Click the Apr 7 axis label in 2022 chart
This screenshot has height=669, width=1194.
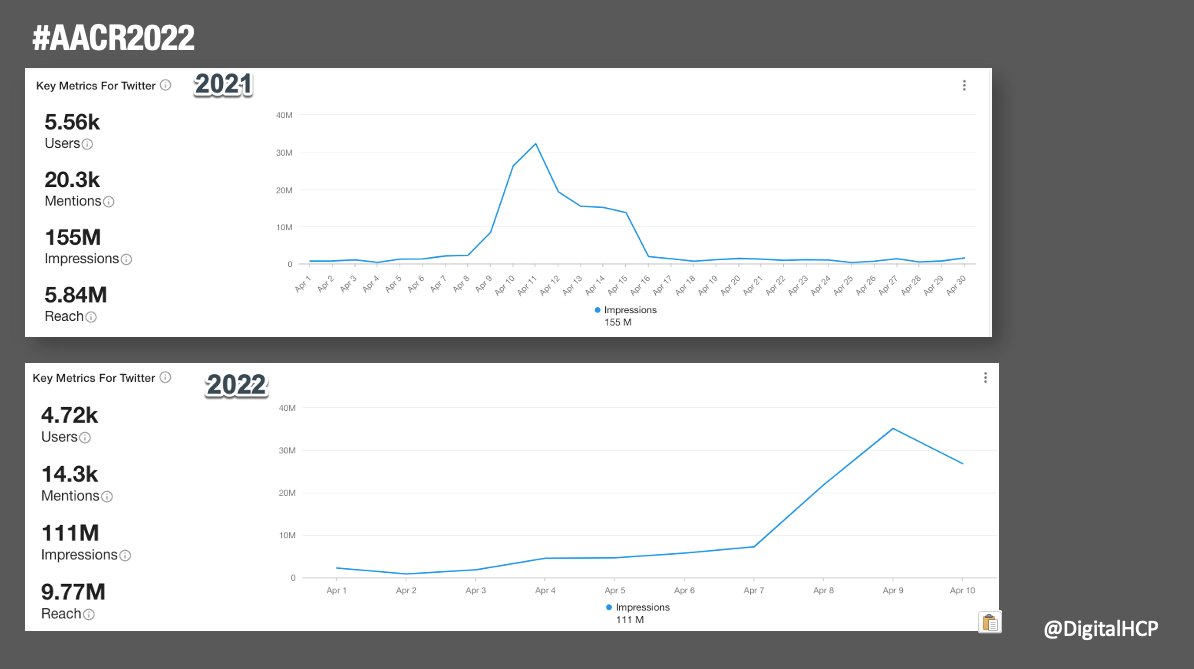click(x=754, y=591)
